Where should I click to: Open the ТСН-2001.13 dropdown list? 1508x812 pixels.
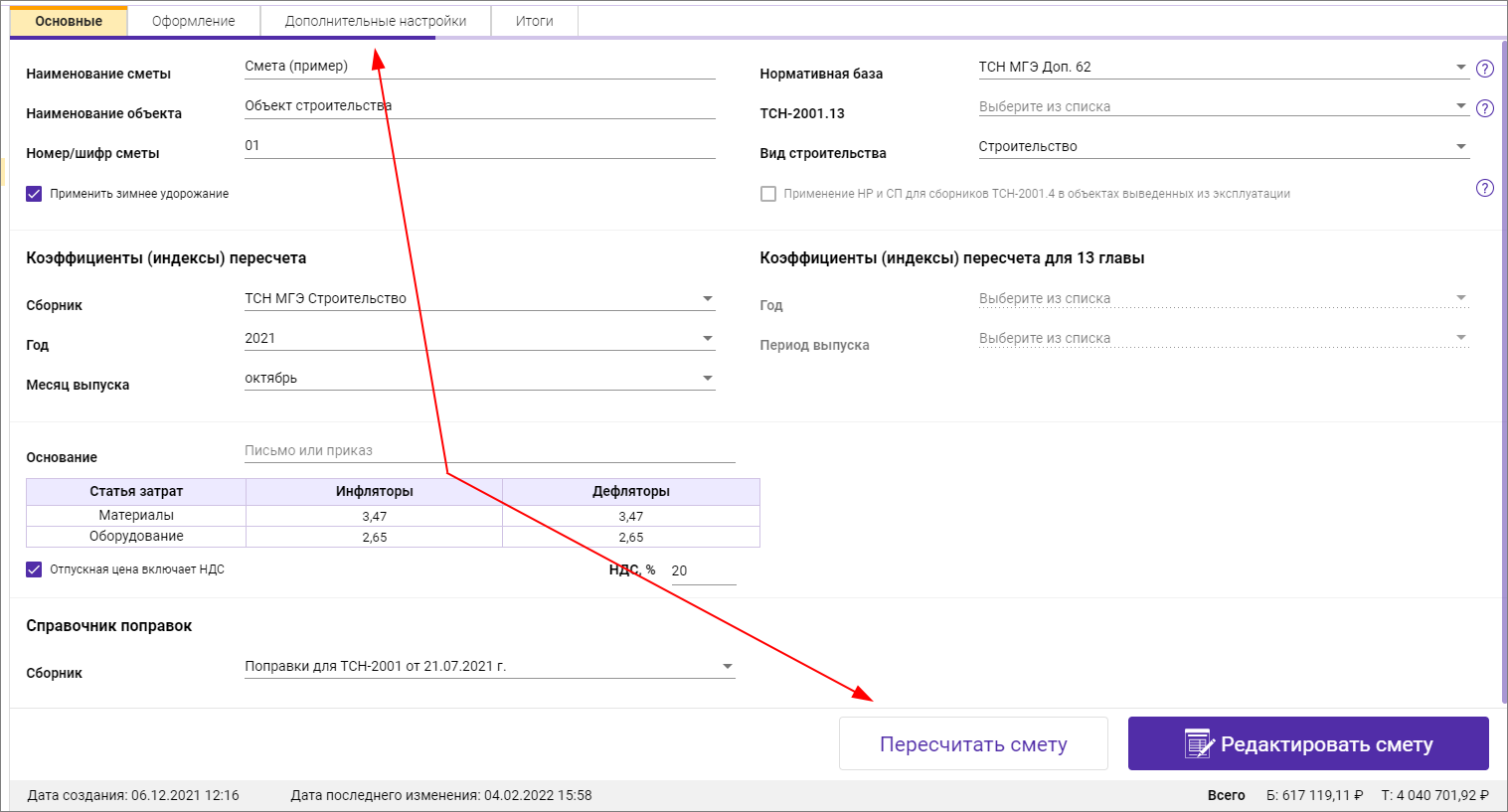(1224, 106)
